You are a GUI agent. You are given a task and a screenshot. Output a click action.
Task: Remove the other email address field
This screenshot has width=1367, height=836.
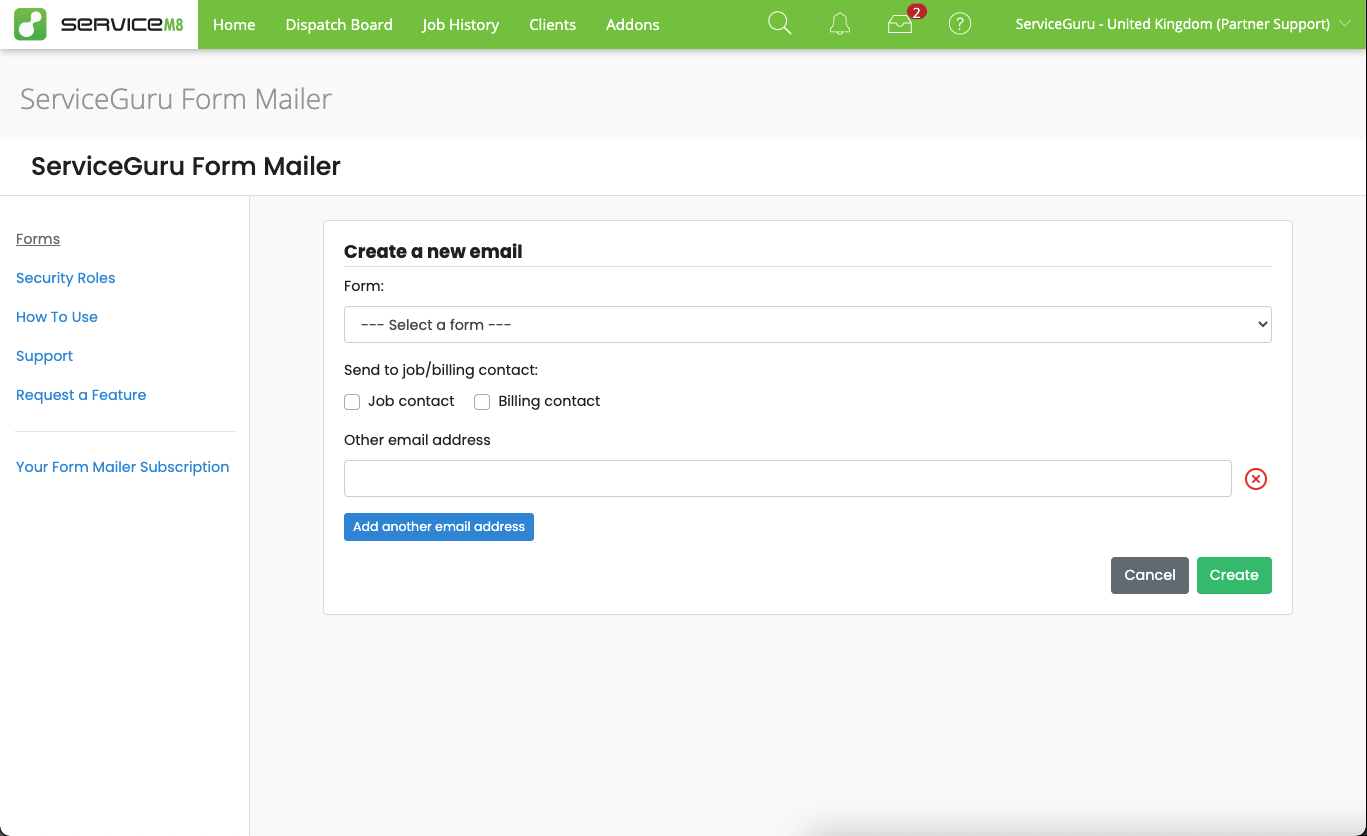click(1256, 479)
